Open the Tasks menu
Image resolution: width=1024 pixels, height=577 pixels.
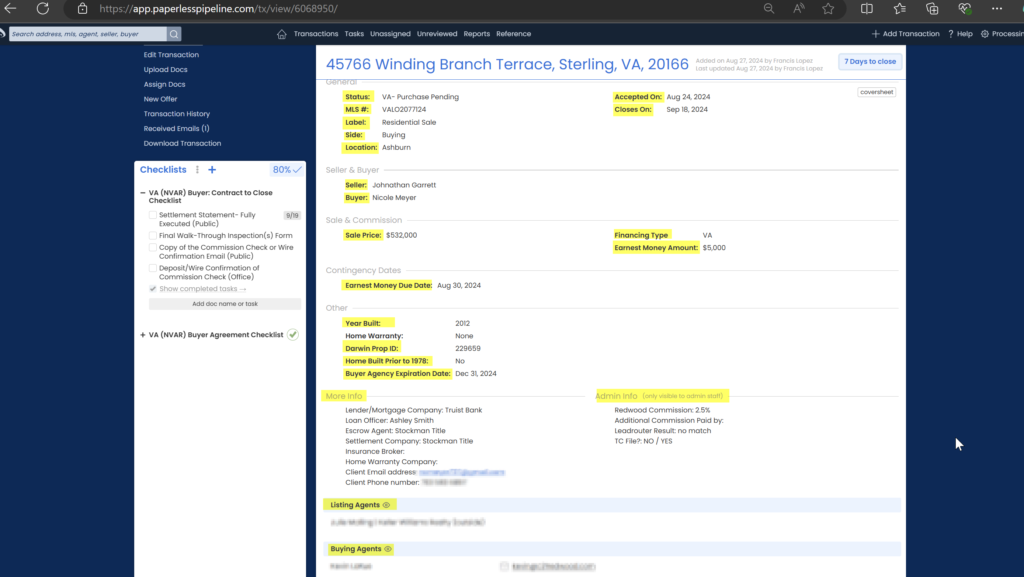click(x=354, y=34)
